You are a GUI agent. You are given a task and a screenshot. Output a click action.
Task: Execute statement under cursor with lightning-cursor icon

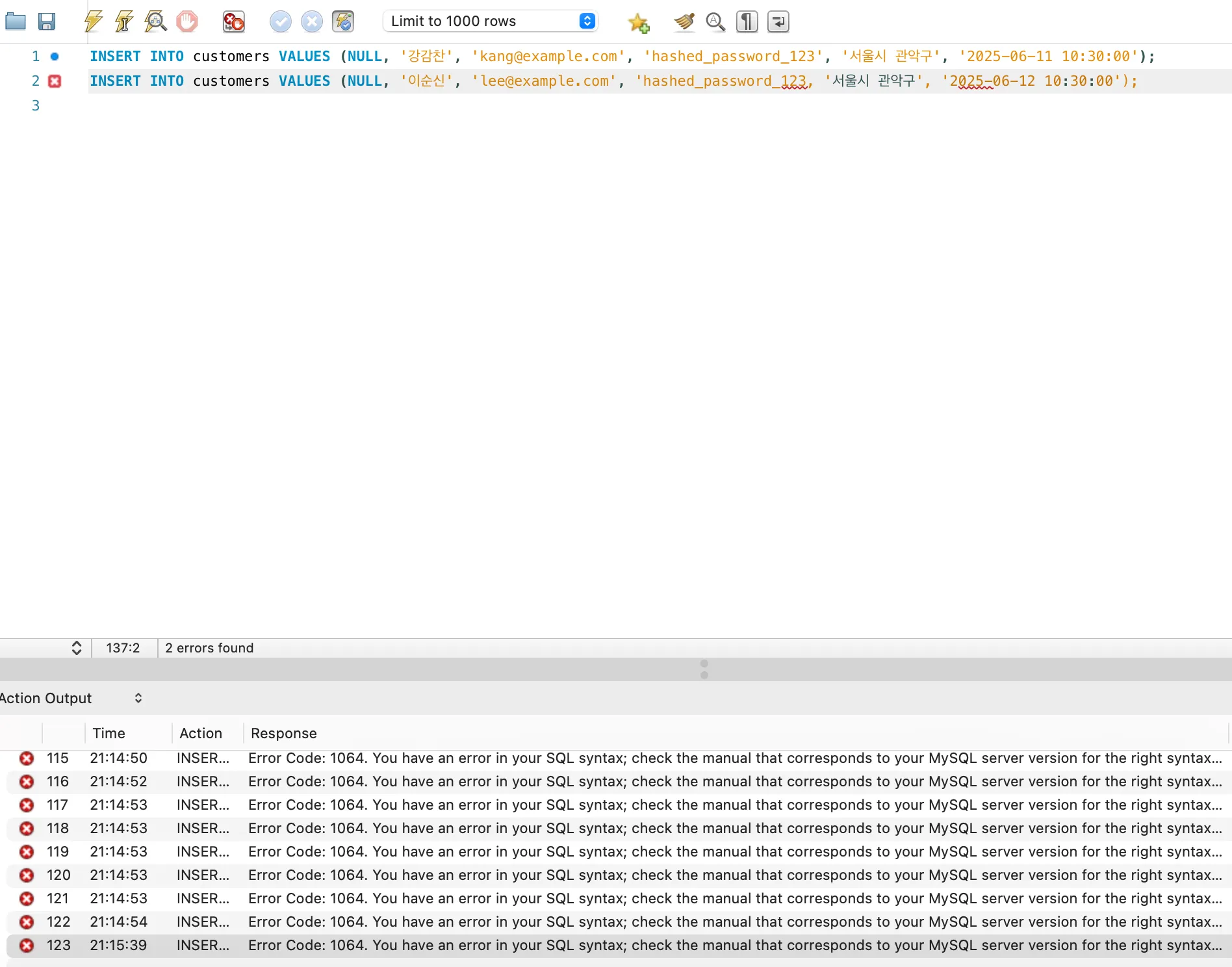(x=123, y=21)
